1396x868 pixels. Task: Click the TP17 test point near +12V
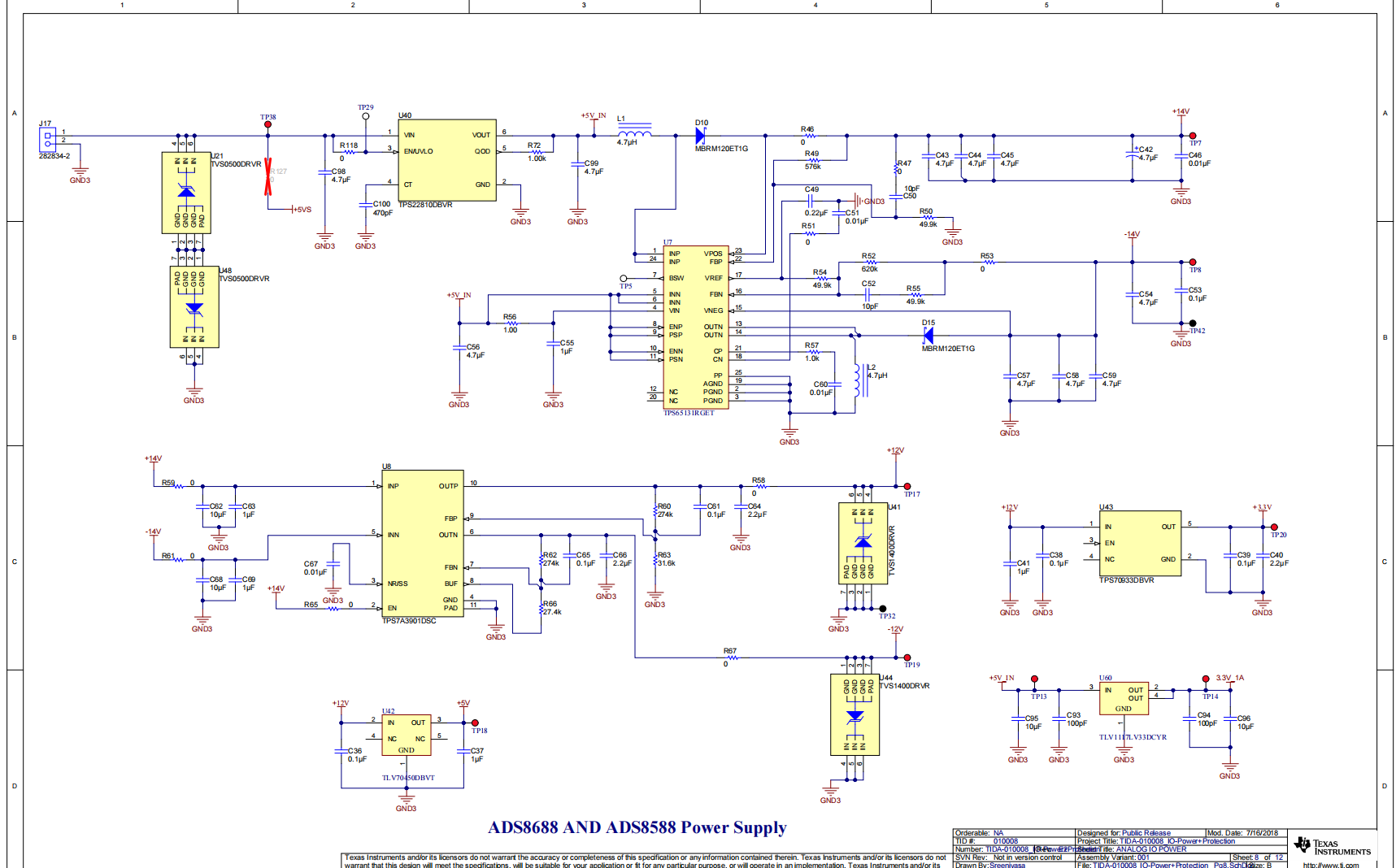(907, 486)
